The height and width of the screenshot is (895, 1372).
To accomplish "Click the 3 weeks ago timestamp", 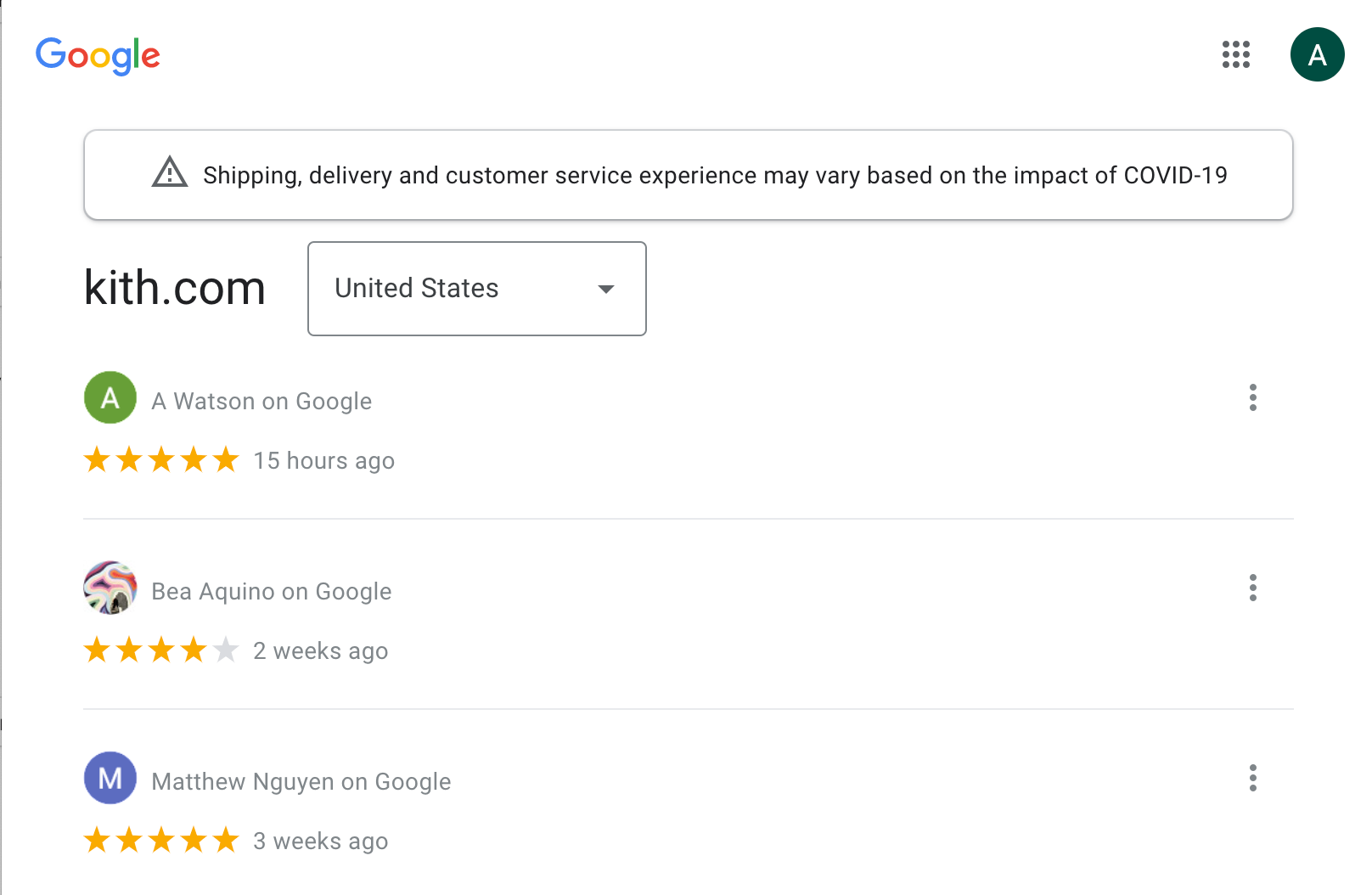I will point(321,842).
